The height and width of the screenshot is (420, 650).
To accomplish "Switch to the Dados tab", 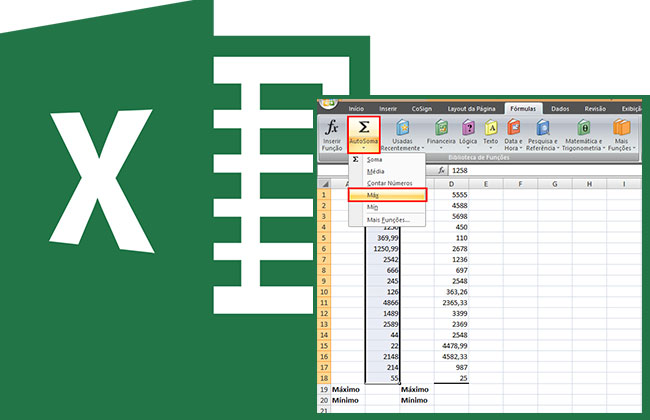I will pos(560,109).
